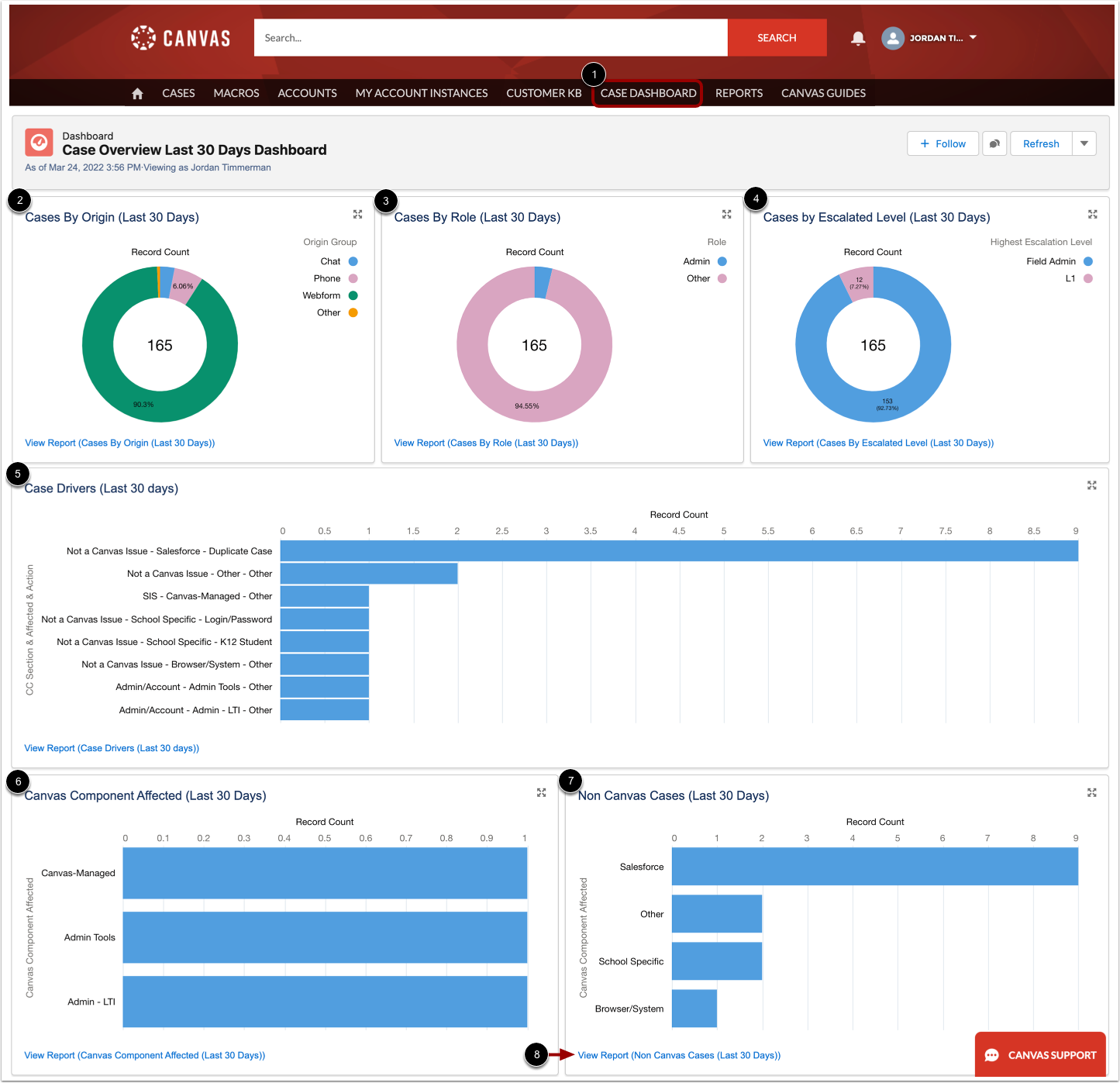Expand Cases By Origin chart to fullscreen

click(357, 214)
